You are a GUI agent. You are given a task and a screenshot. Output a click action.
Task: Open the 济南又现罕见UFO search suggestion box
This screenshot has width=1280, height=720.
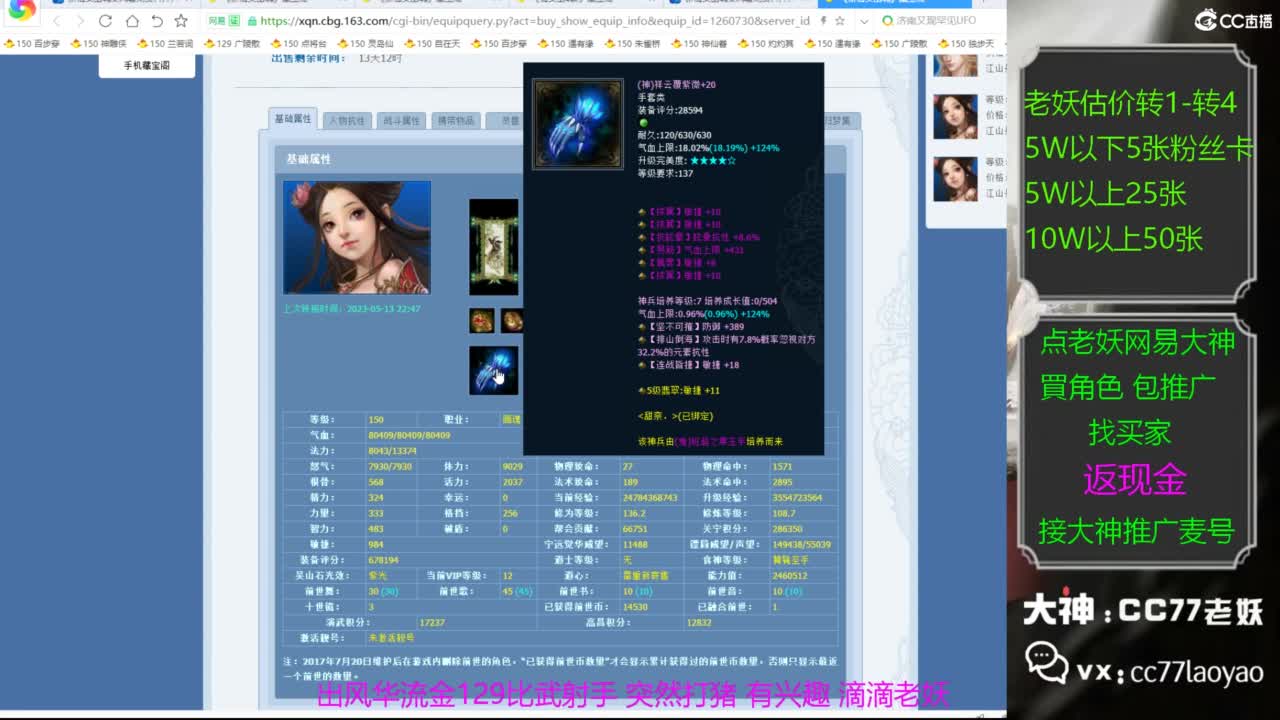point(938,21)
